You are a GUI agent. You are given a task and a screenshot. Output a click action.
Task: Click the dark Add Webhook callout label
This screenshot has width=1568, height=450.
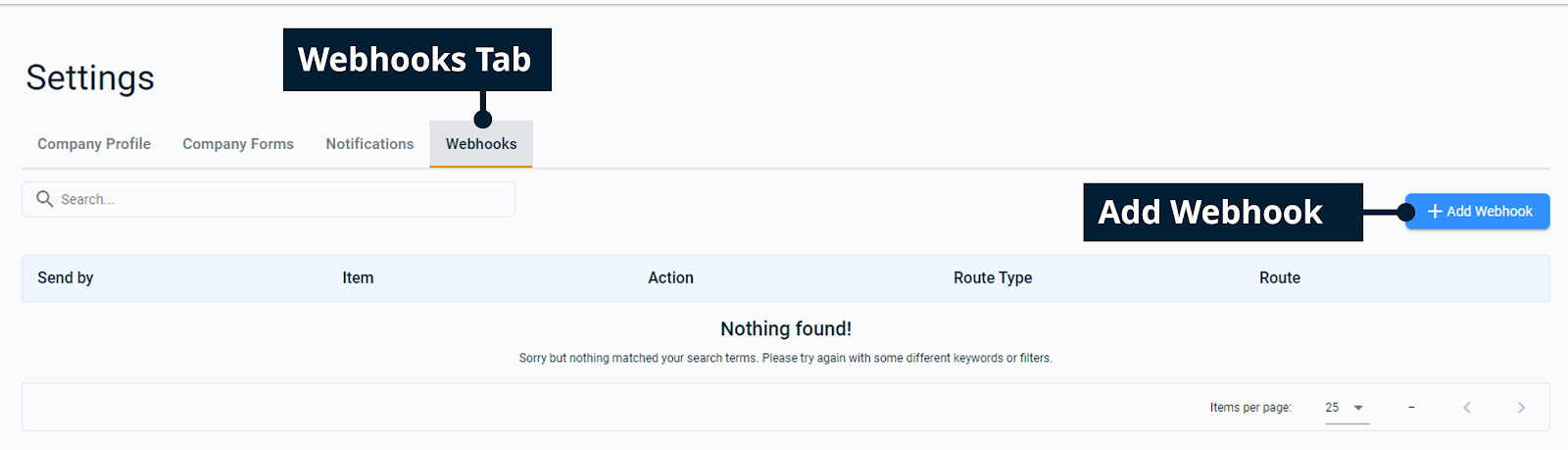1221,212
